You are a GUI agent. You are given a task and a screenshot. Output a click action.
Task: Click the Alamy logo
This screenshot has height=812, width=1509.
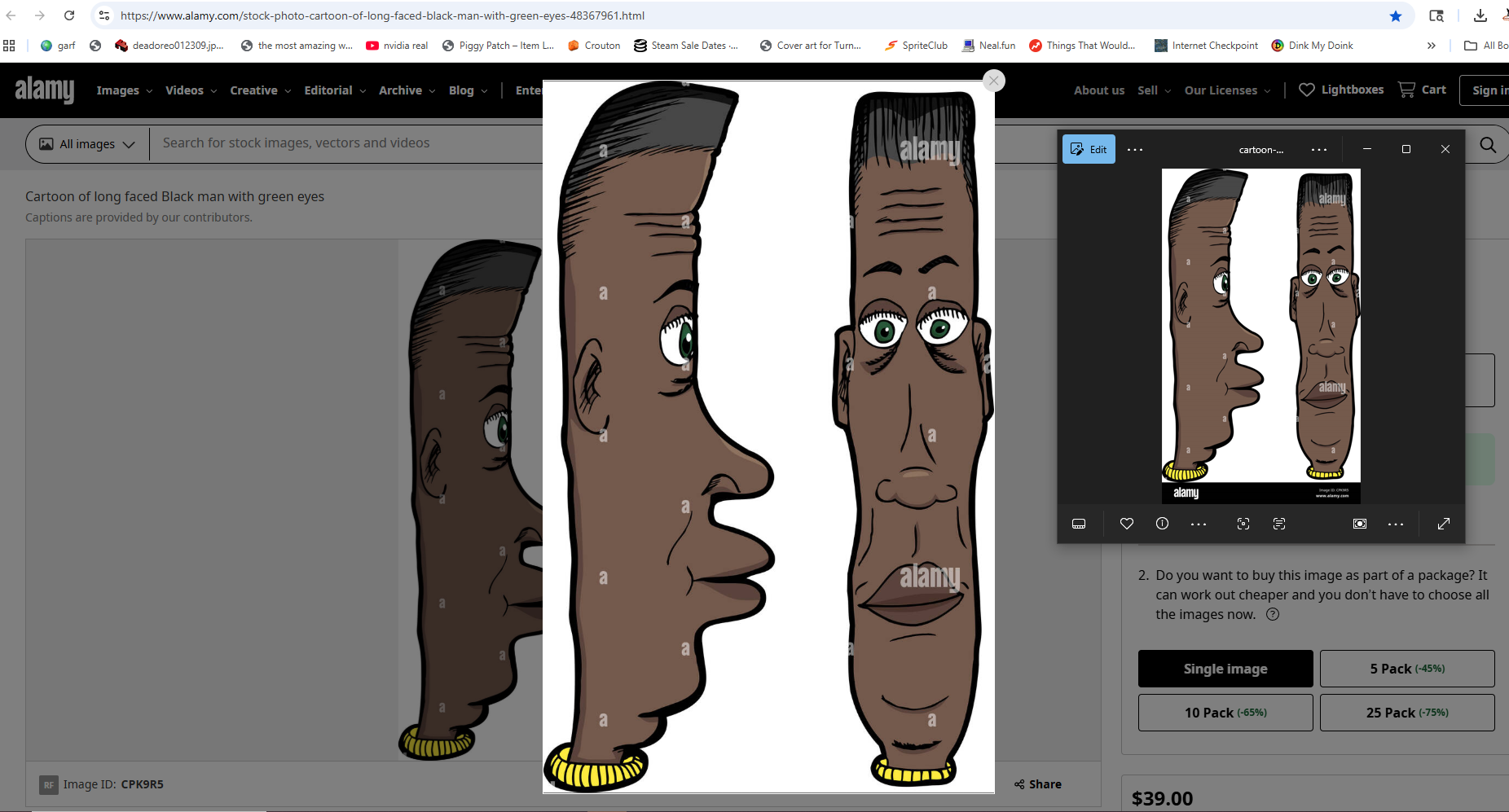[x=45, y=90]
